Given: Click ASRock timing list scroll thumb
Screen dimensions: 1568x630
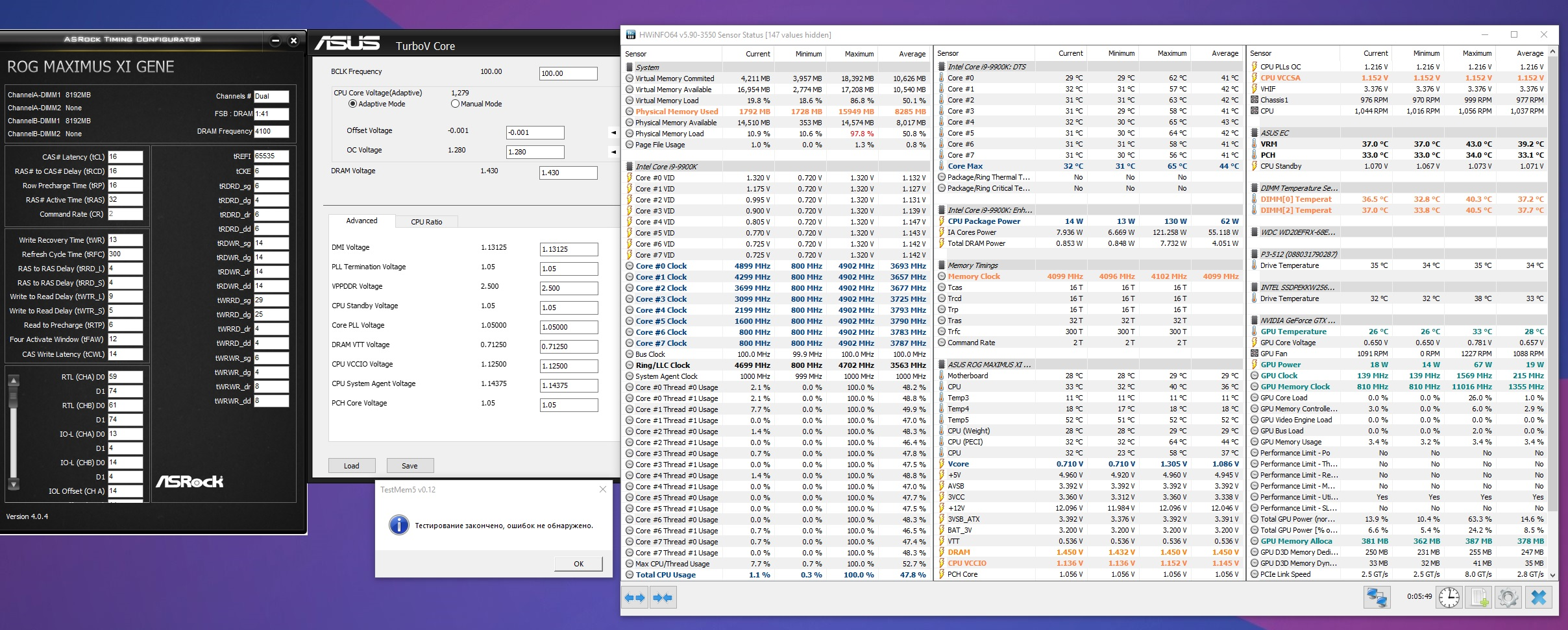Looking at the screenshot, I should coord(13,397).
